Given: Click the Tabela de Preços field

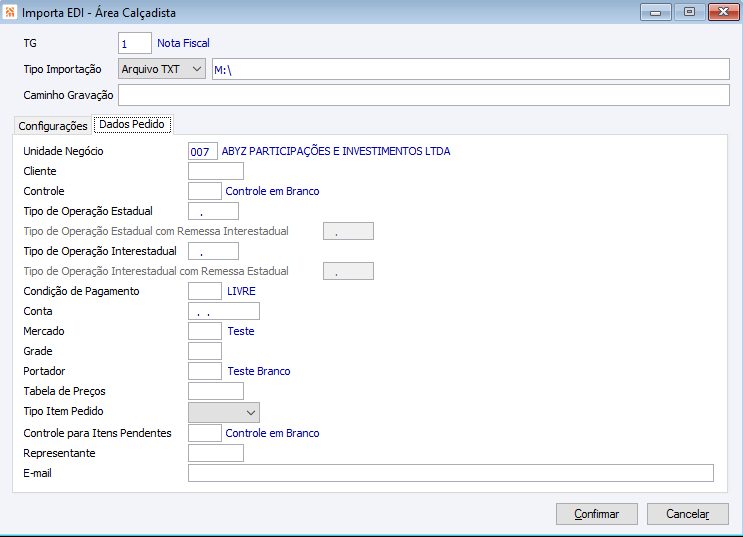Looking at the screenshot, I should click(x=215, y=391).
